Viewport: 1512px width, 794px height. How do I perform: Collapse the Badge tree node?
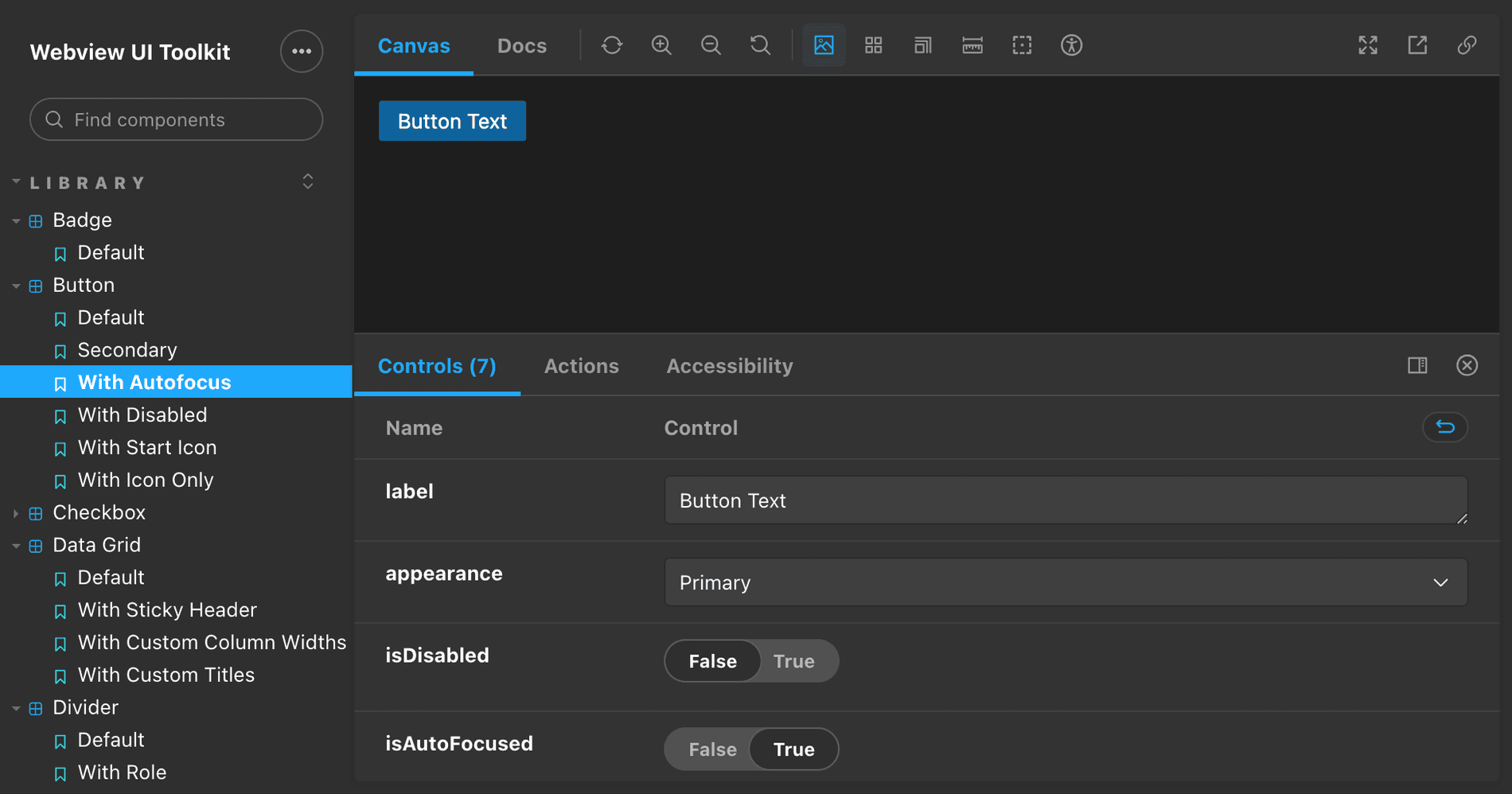pos(16,221)
